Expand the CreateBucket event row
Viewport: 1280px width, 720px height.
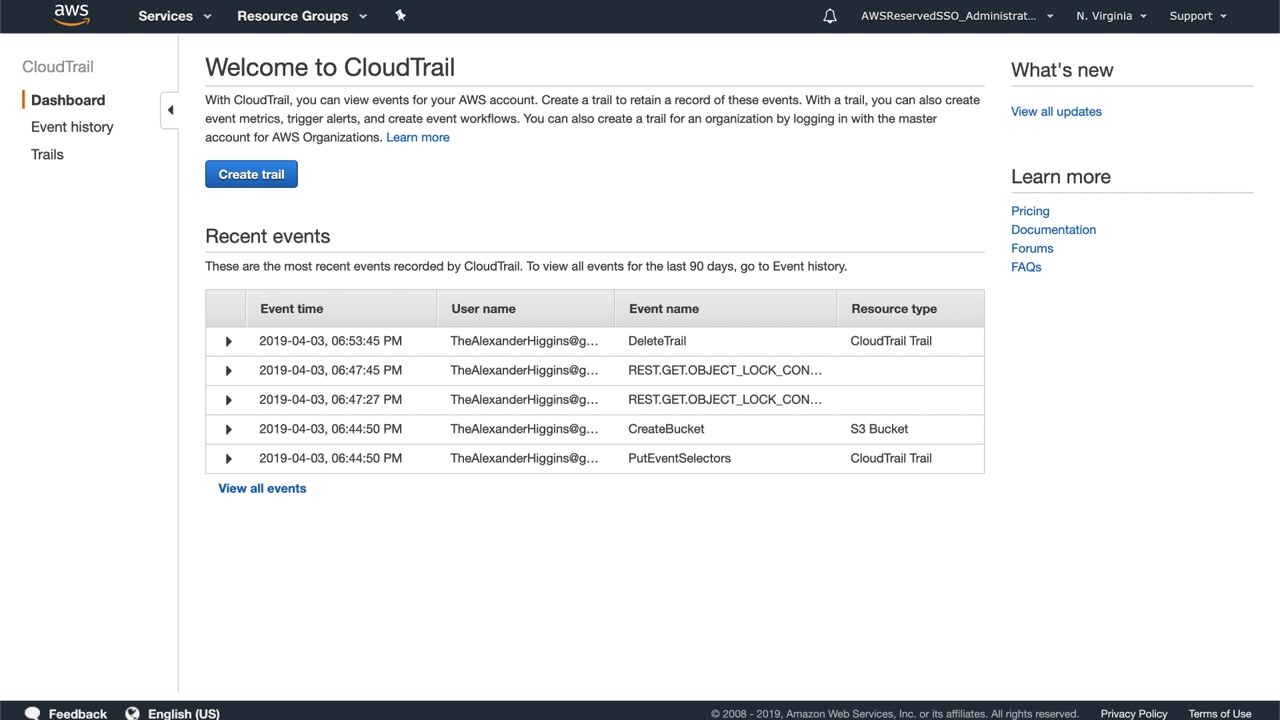(x=228, y=429)
